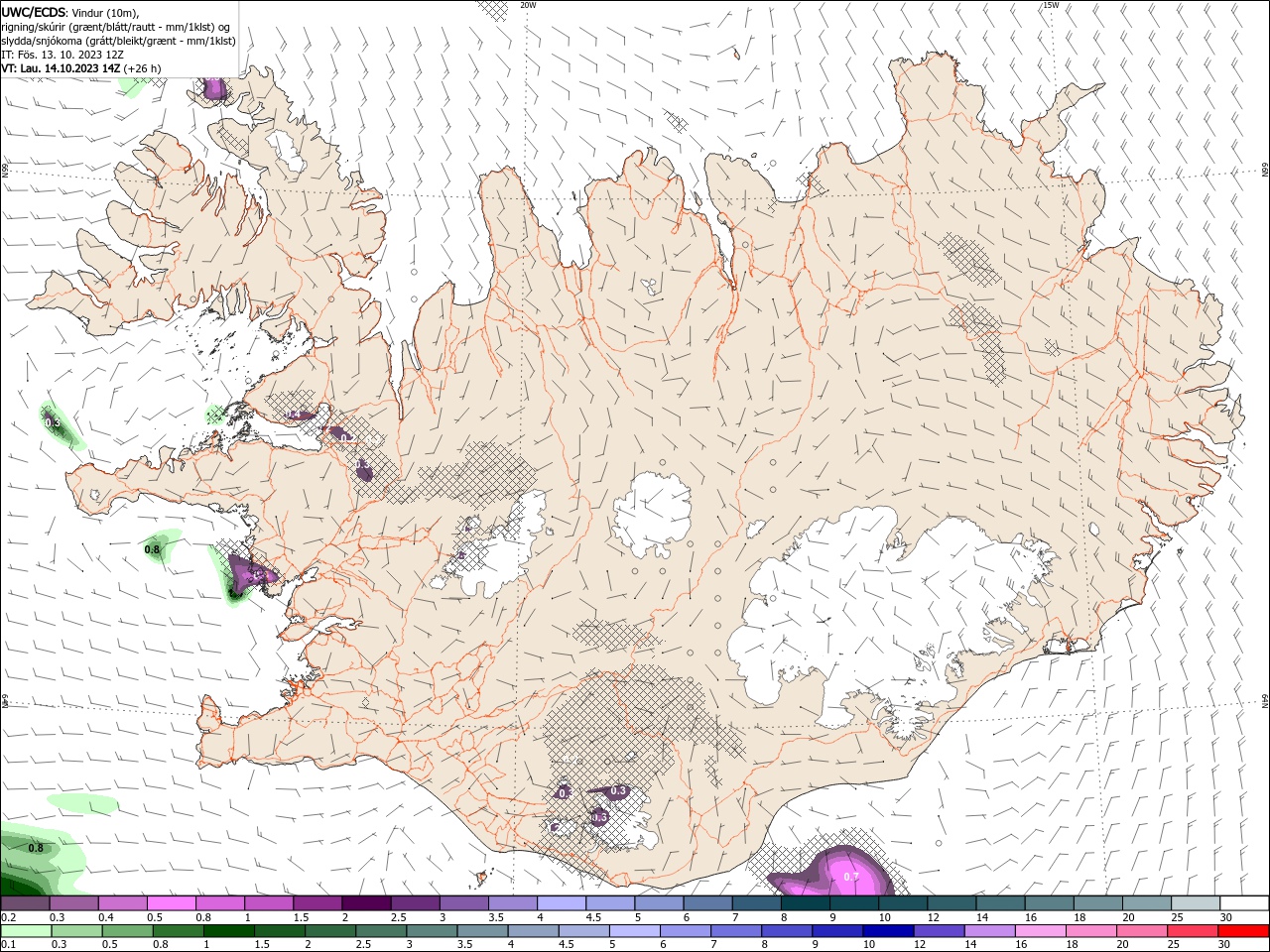Click the light pink 16 swatch in lower legend
The image size is (1270, 952).
pos(1041,931)
